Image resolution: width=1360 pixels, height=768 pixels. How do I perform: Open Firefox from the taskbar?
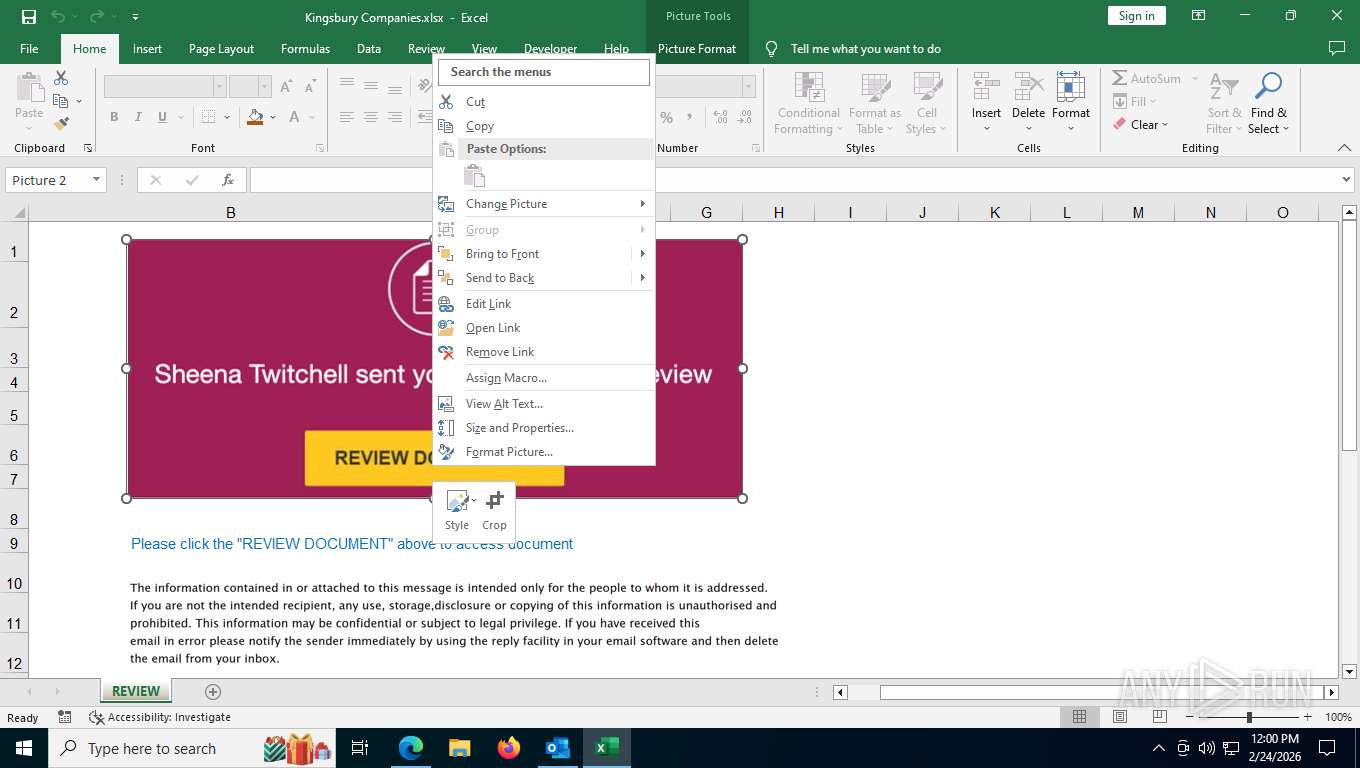coord(509,748)
